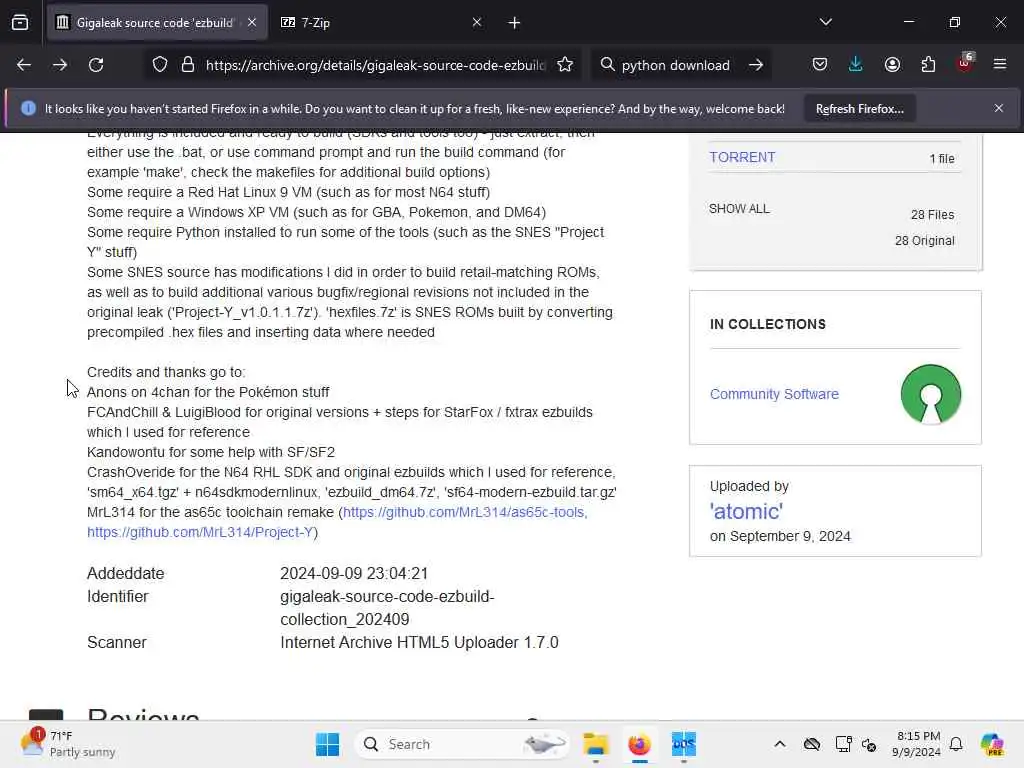Image resolution: width=1024 pixels, height=768 pixels.
Task: Submit search with arrow button
Action: click(x=756, y=65)
